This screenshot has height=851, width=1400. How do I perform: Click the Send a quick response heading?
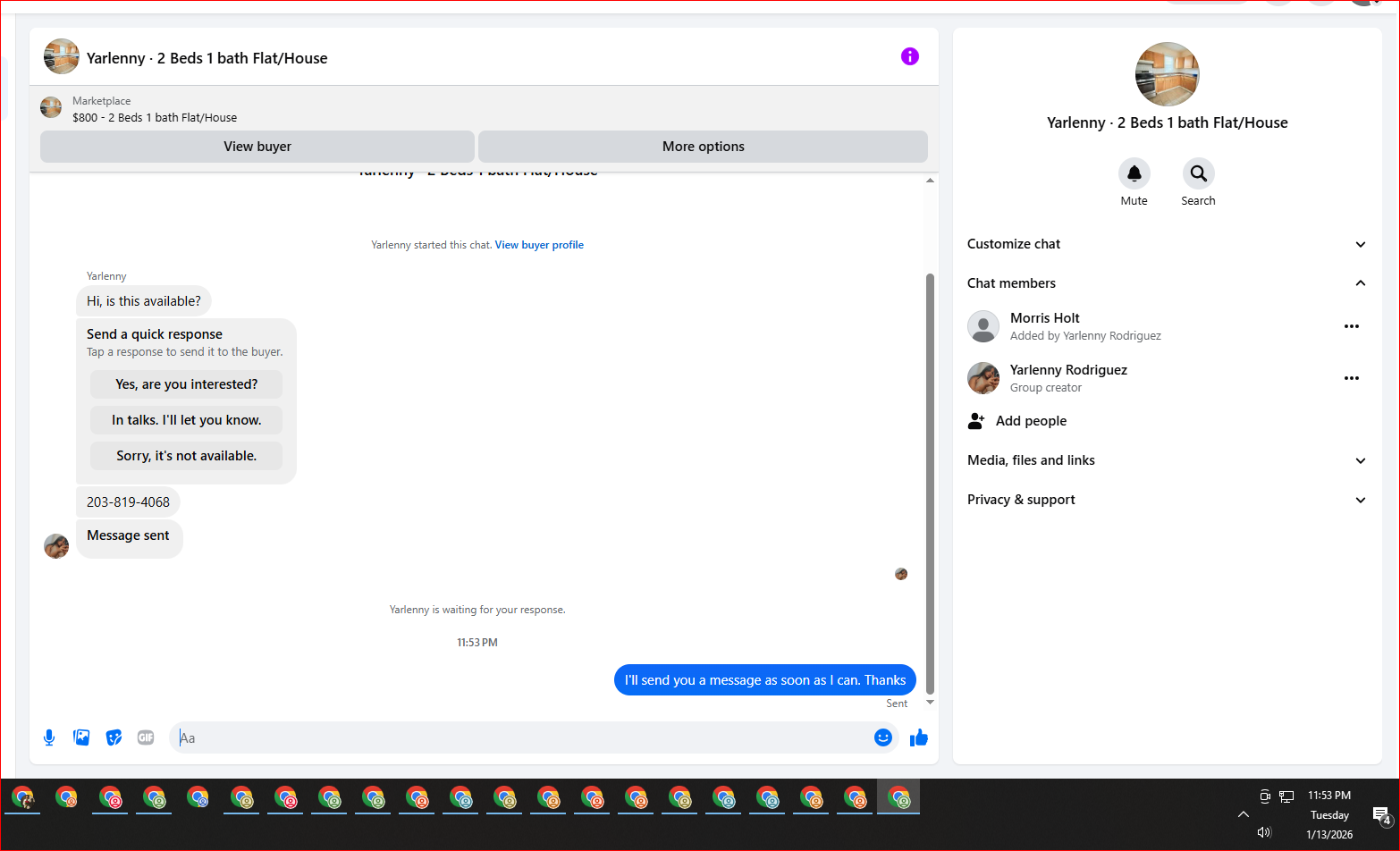[155, 334]
